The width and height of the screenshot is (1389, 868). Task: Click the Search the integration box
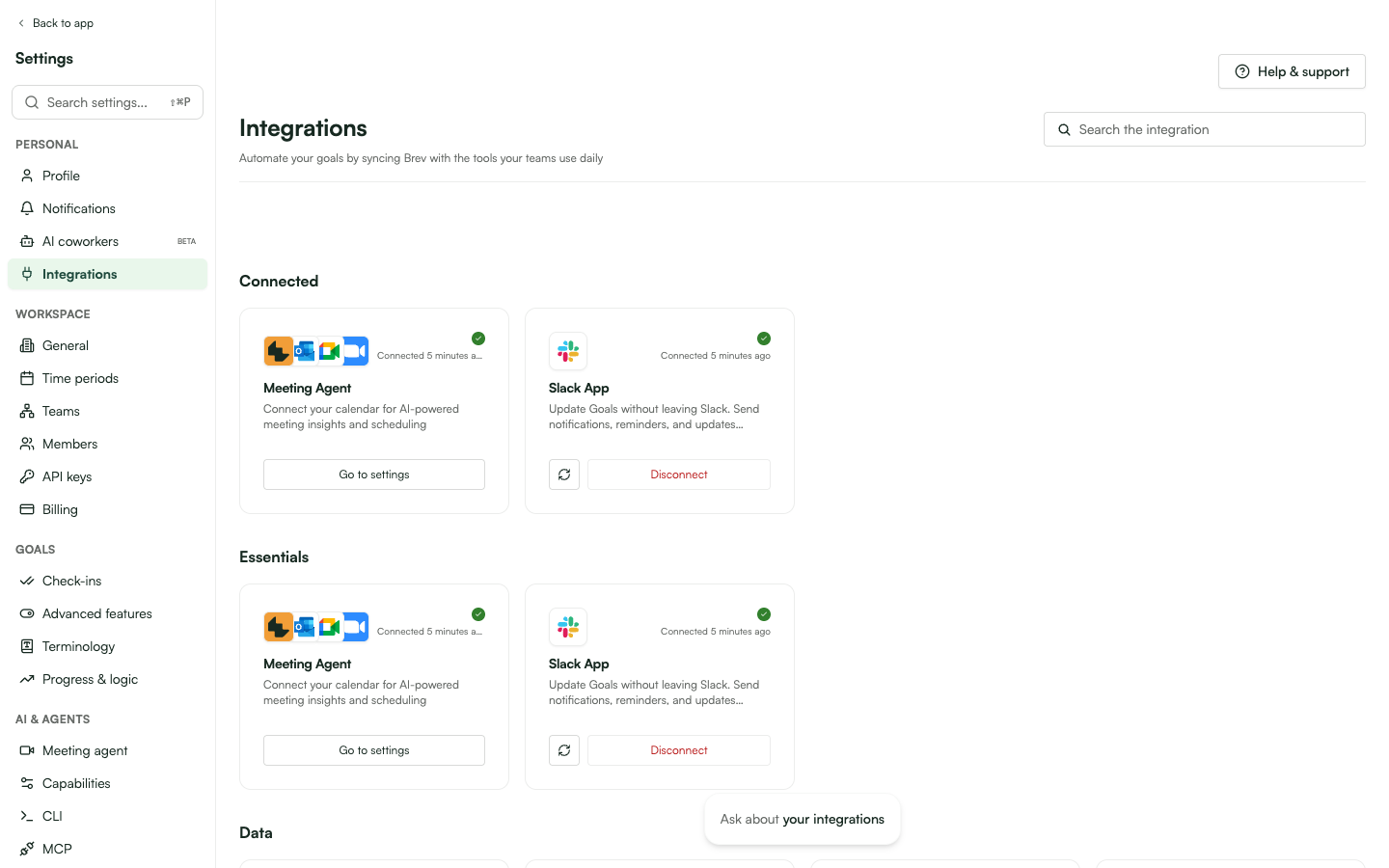pos(1205,129)
